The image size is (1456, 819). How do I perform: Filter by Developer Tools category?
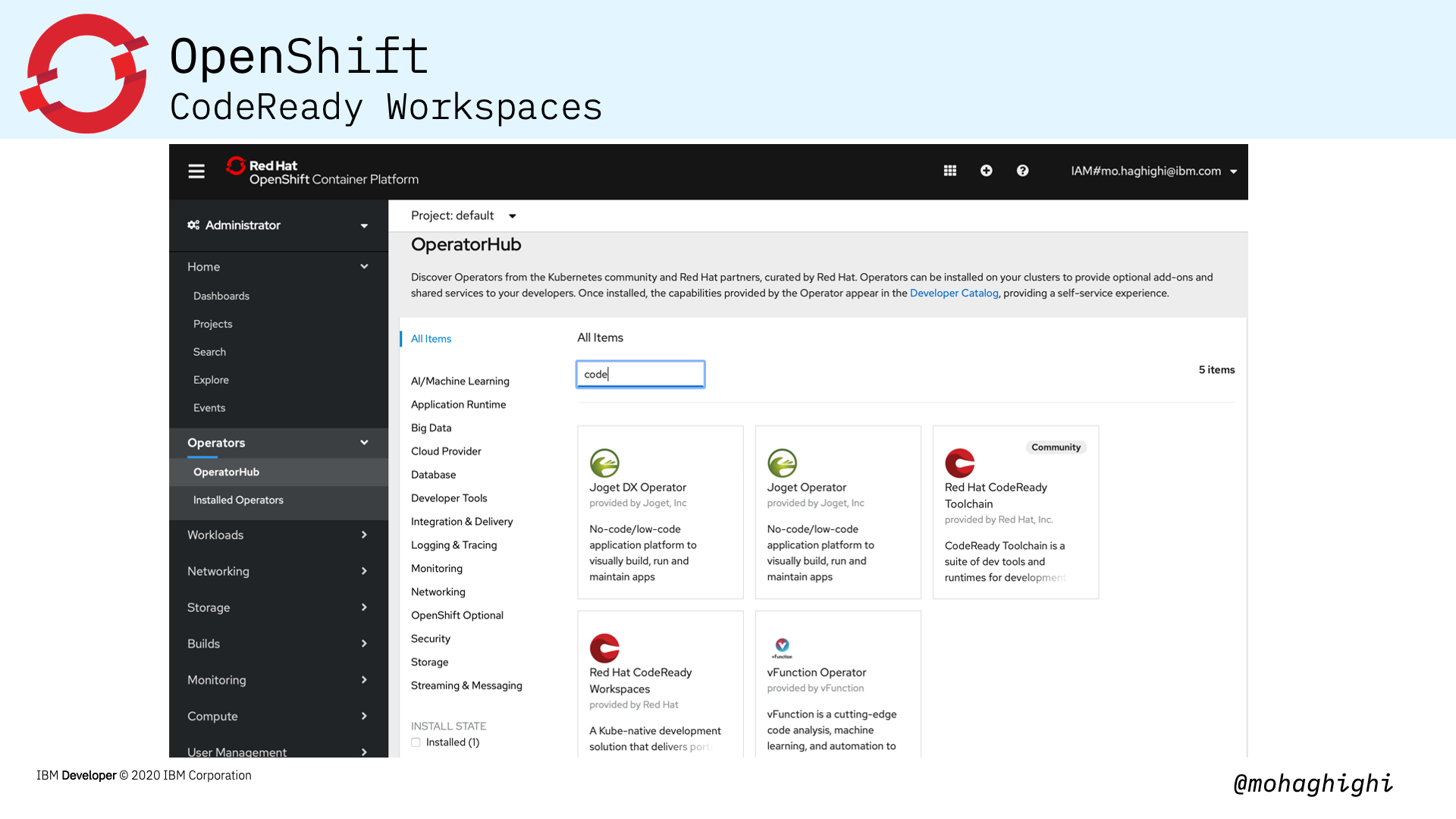click(x=449, y=498)
